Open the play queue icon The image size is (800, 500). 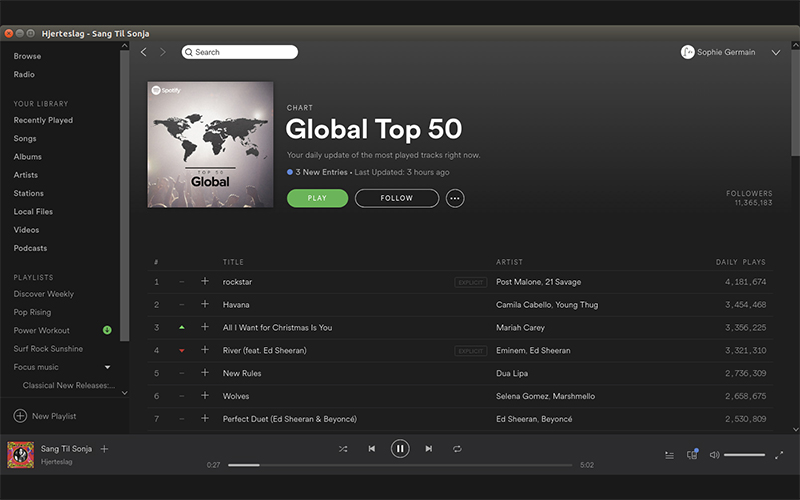point(669,455)
